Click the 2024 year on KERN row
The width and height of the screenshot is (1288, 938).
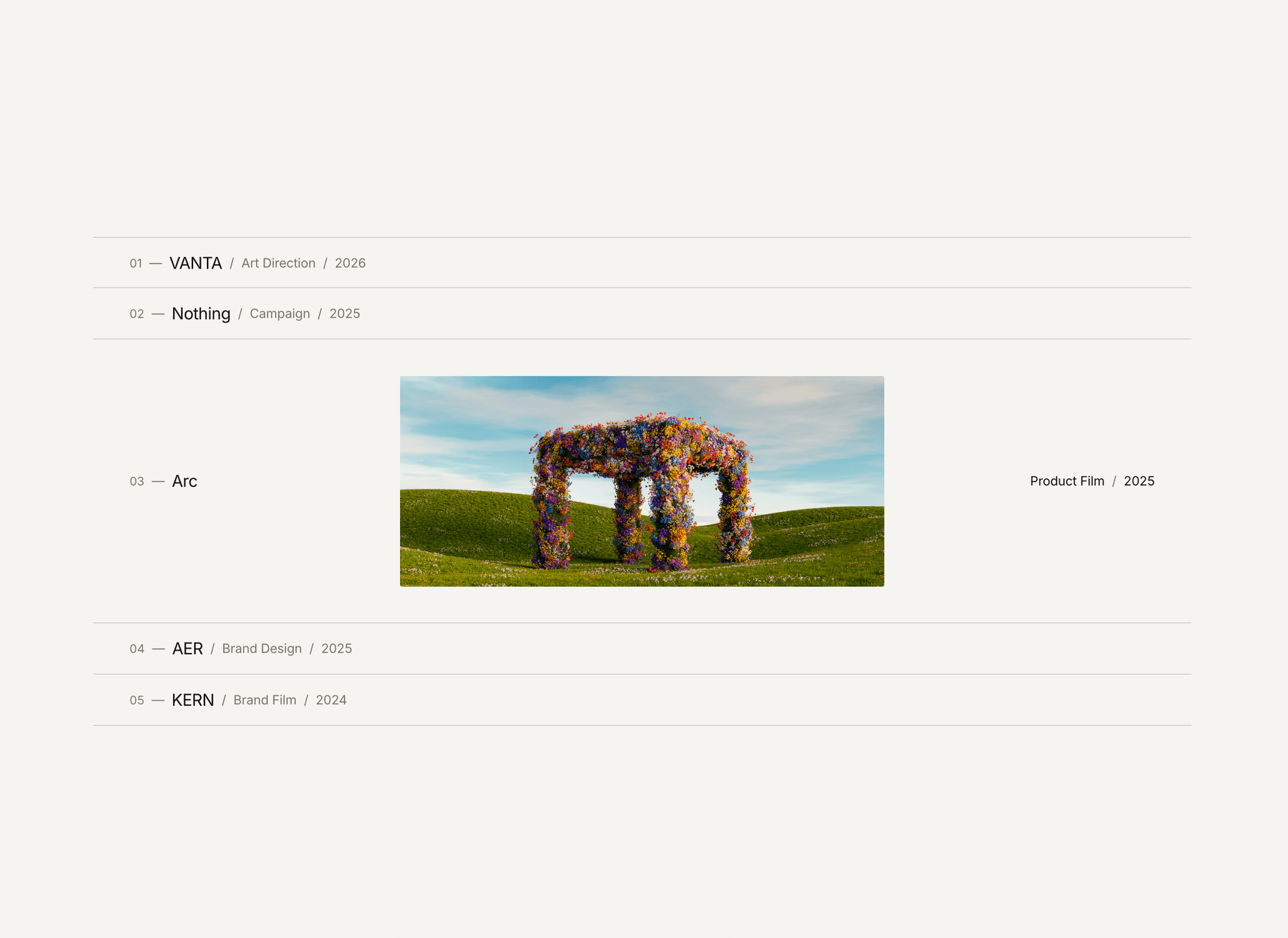pos(331,700)
